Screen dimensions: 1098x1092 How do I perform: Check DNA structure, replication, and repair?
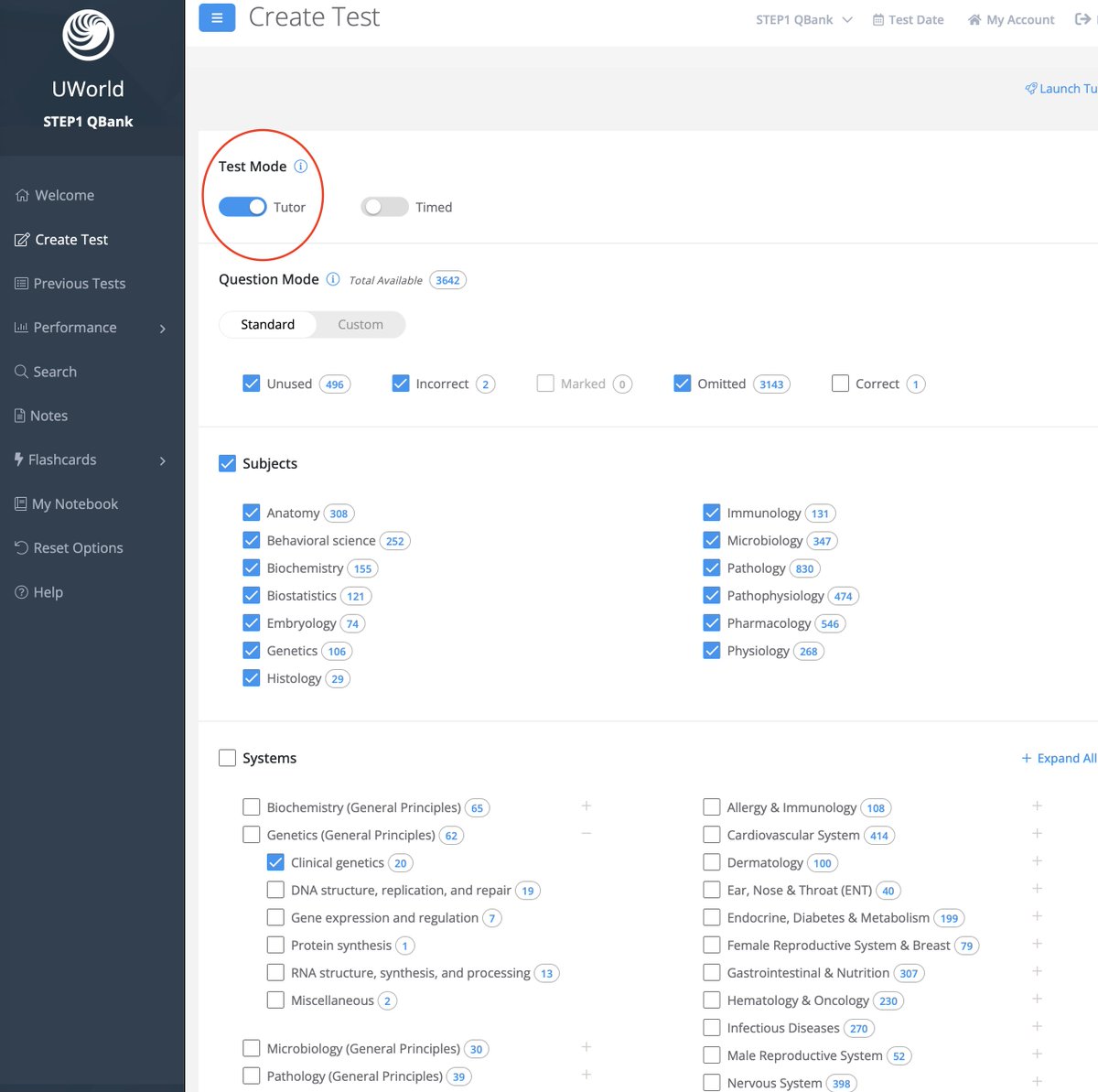[275, 890]
